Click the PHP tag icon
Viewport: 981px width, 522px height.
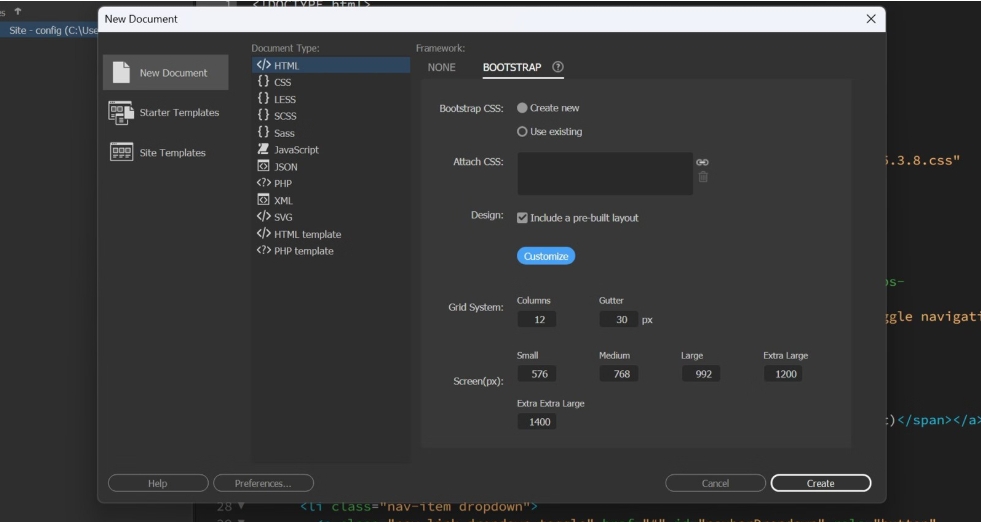pyautogui.click(x=263, y=183)
